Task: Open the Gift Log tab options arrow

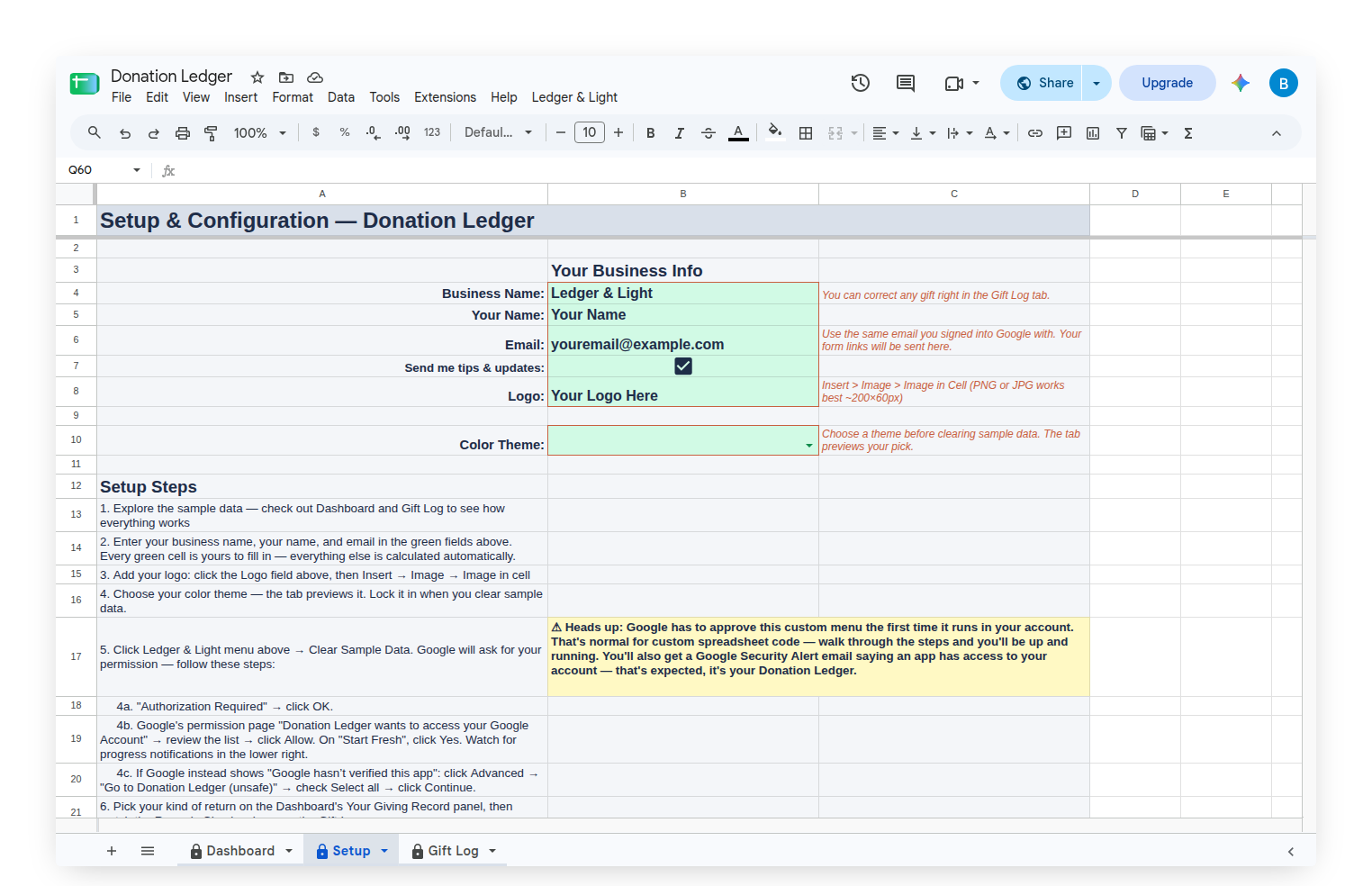Action: [492, 851]
